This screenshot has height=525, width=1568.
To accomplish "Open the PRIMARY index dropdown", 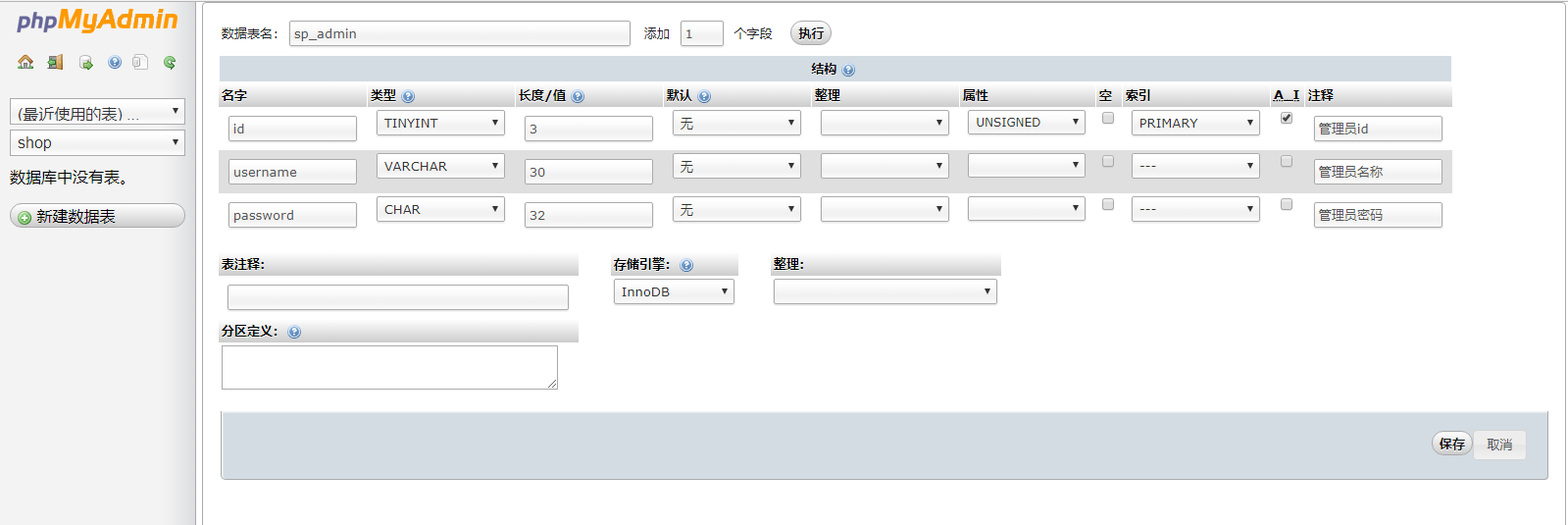I will tap(1195, 123).
